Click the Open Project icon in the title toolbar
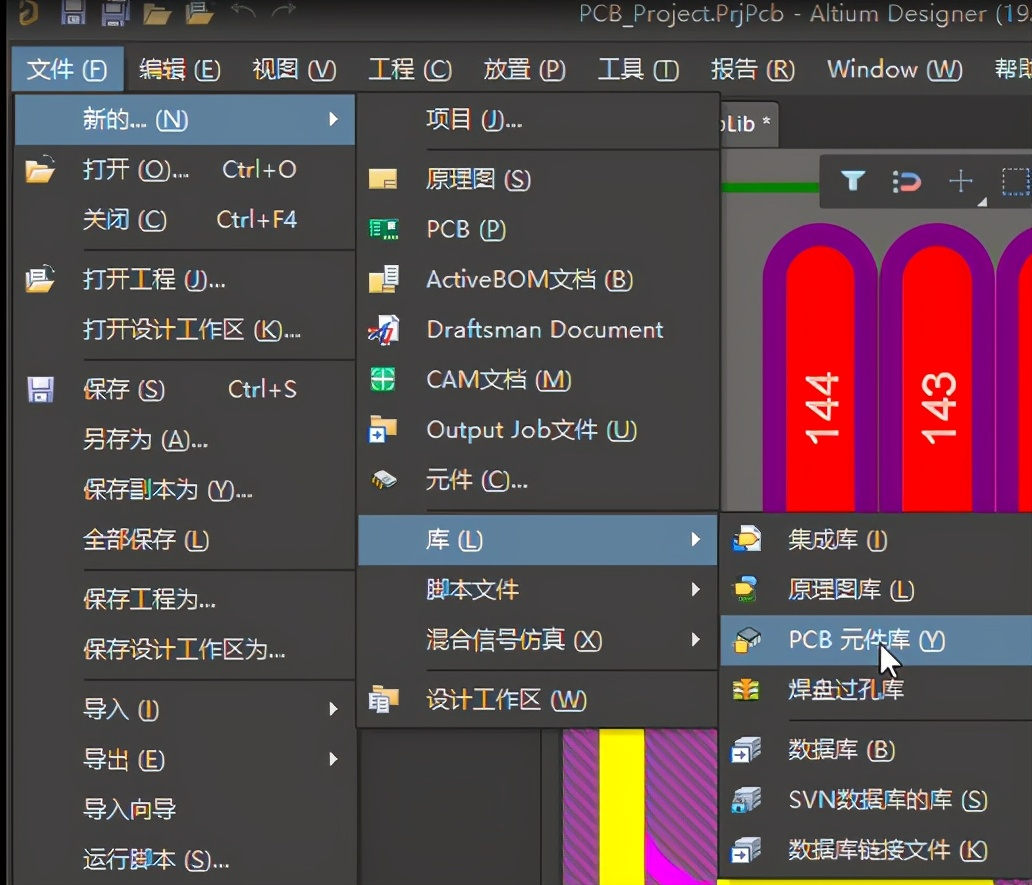This screenshot has width=1032, height=885. pyautogui.click(x=199, y=13)
